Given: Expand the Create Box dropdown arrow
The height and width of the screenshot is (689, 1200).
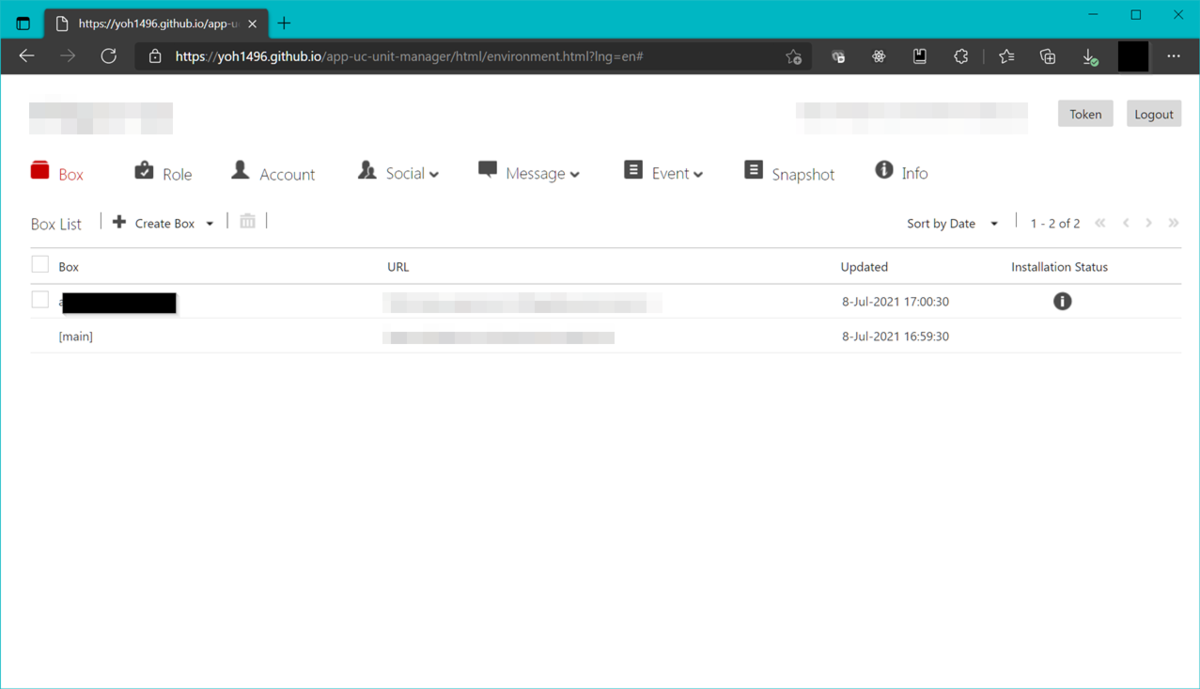Looking at the screenshot, I should [x=210, y=224].
